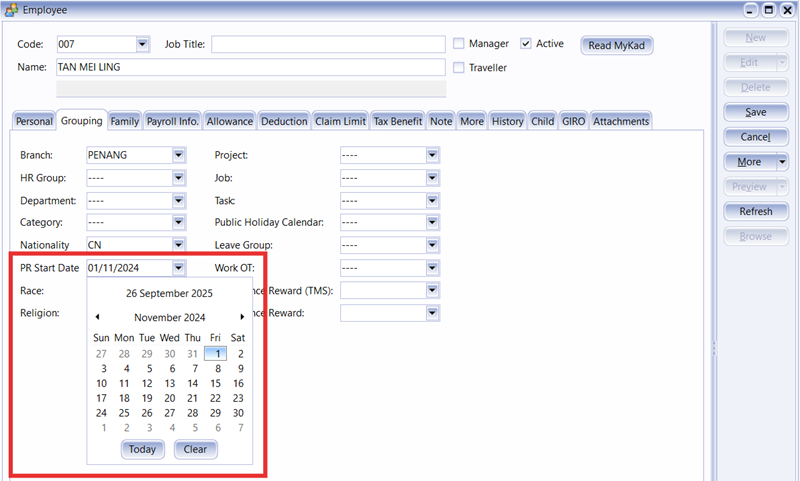This screenshot has height=481, width=800.
Task: Open the Nationality dropdown
Action: tap(178, 245)
